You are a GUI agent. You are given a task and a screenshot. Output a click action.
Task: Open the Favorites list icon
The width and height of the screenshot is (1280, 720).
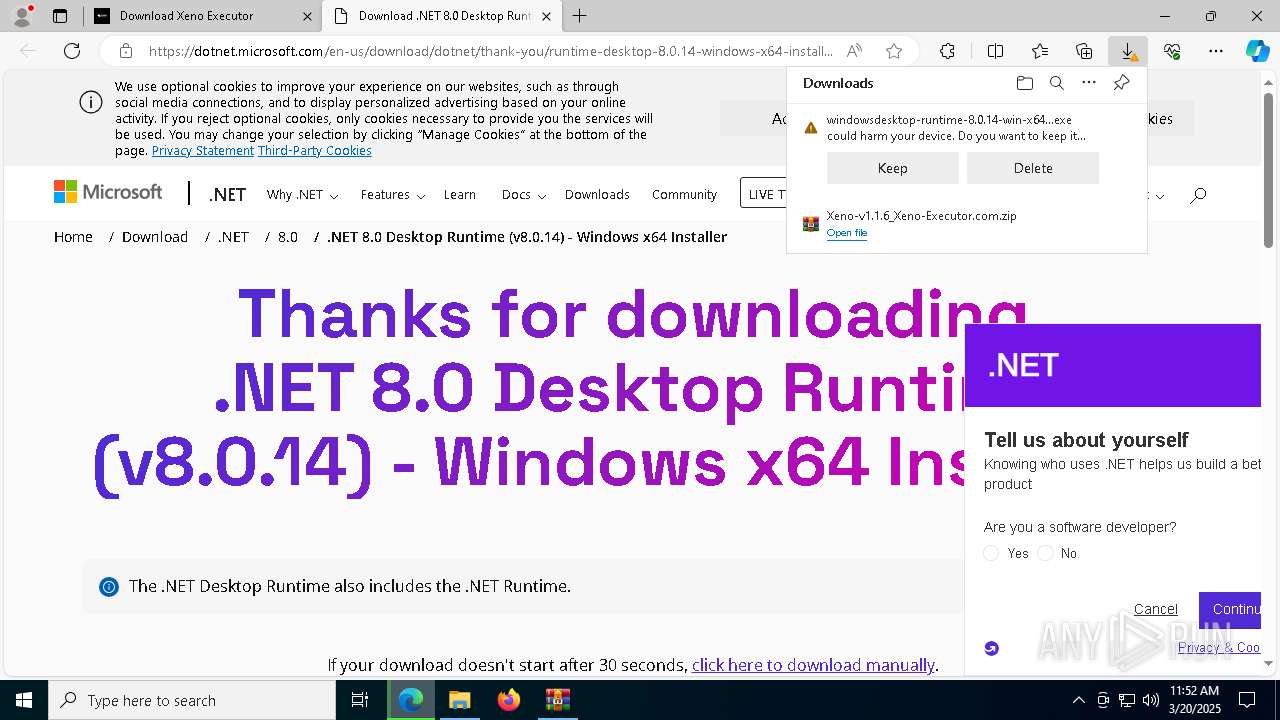[x=1040, y=51]
